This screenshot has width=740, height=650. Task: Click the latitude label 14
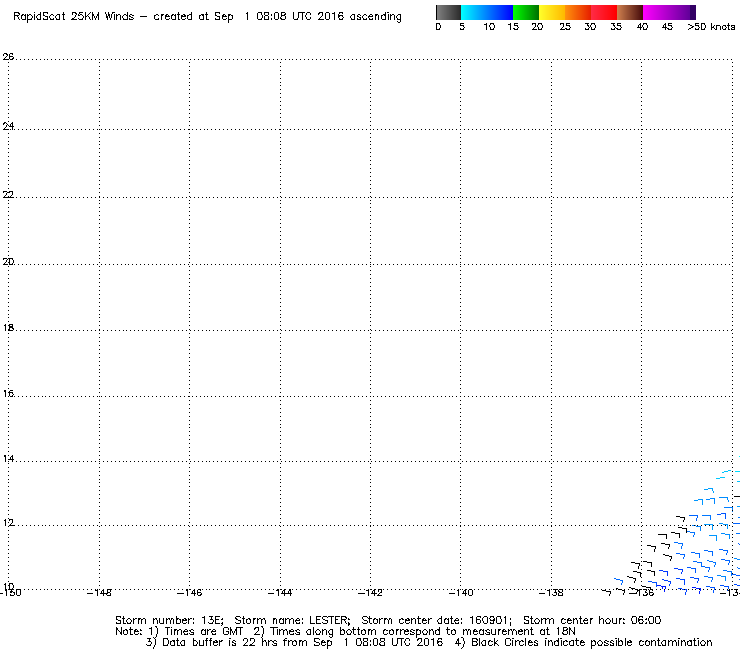[8, 458]
